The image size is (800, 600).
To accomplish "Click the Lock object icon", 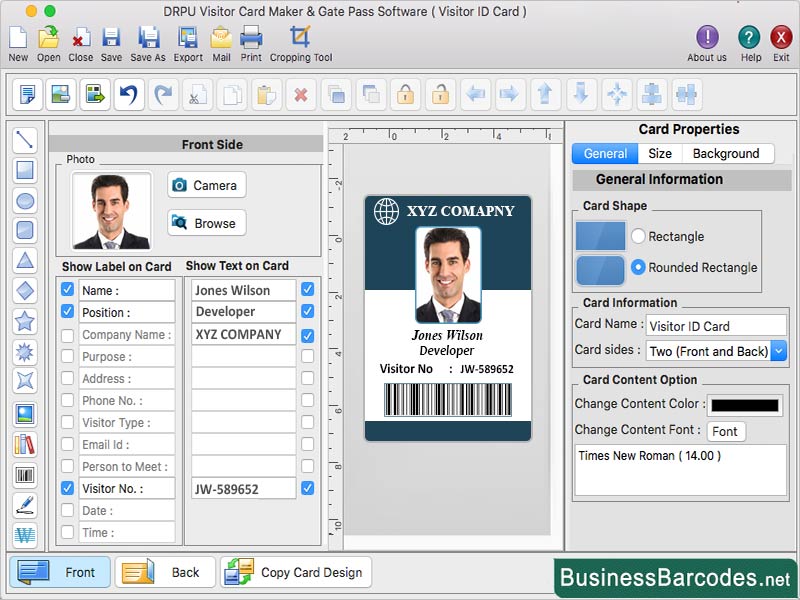I will click(x=404, y=94).
